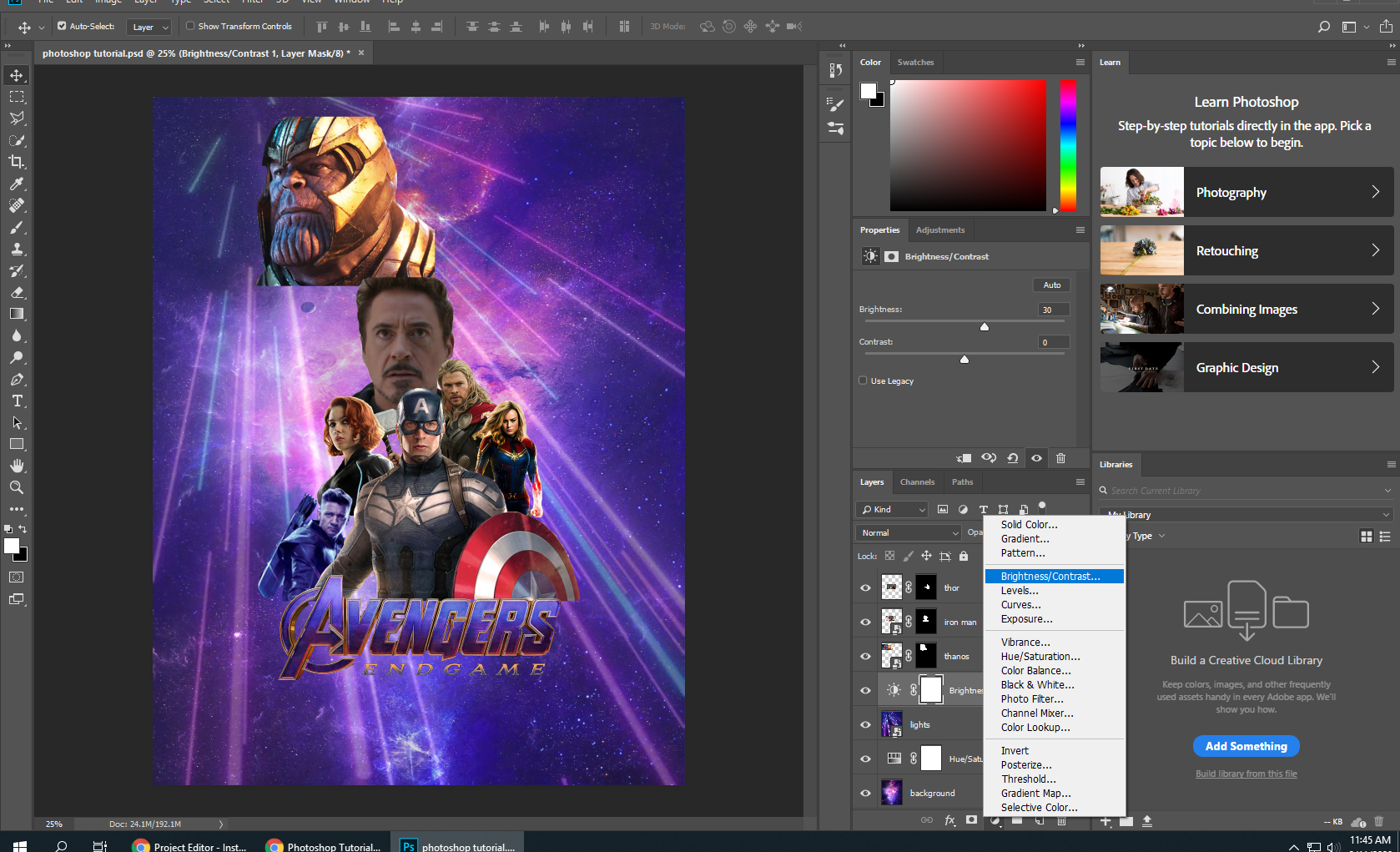
Task: Filter layers by type layers icon
Action: 983,509
